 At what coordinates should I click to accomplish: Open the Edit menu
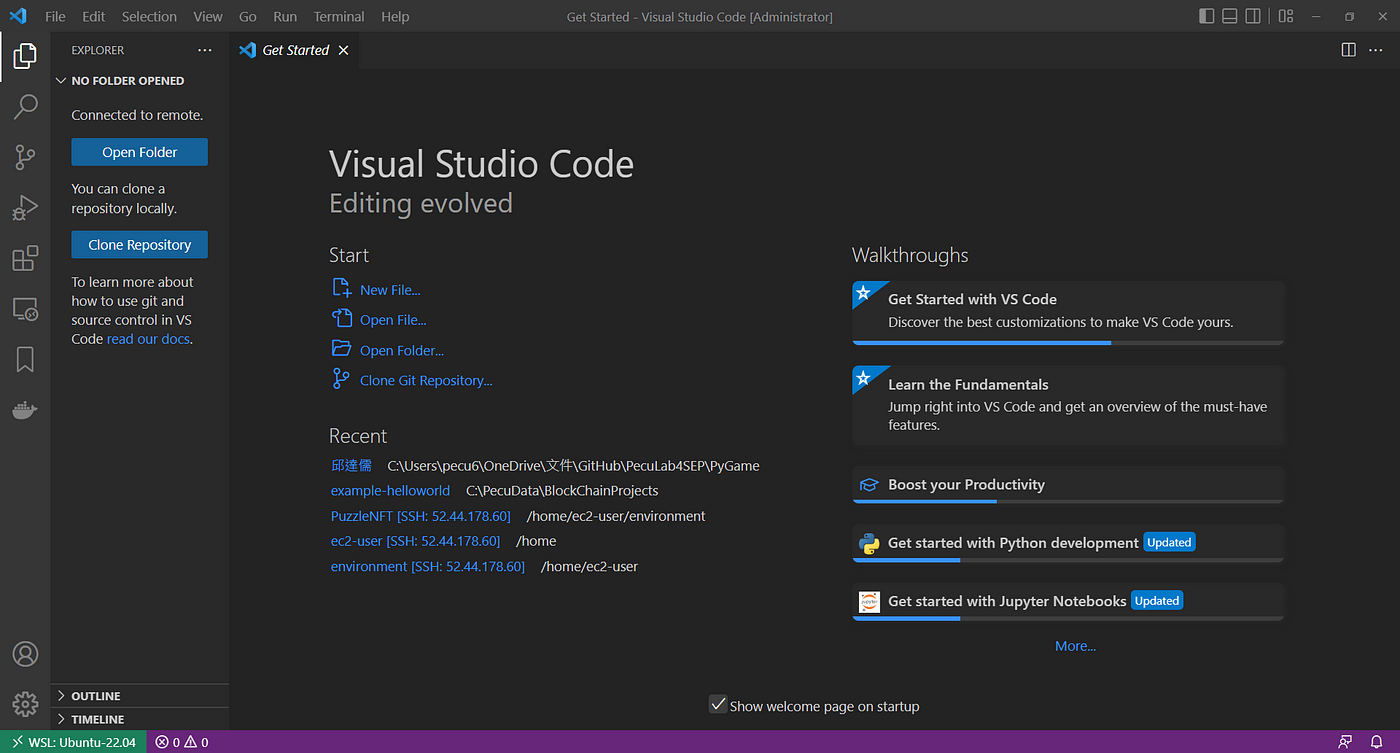[94, 17]
